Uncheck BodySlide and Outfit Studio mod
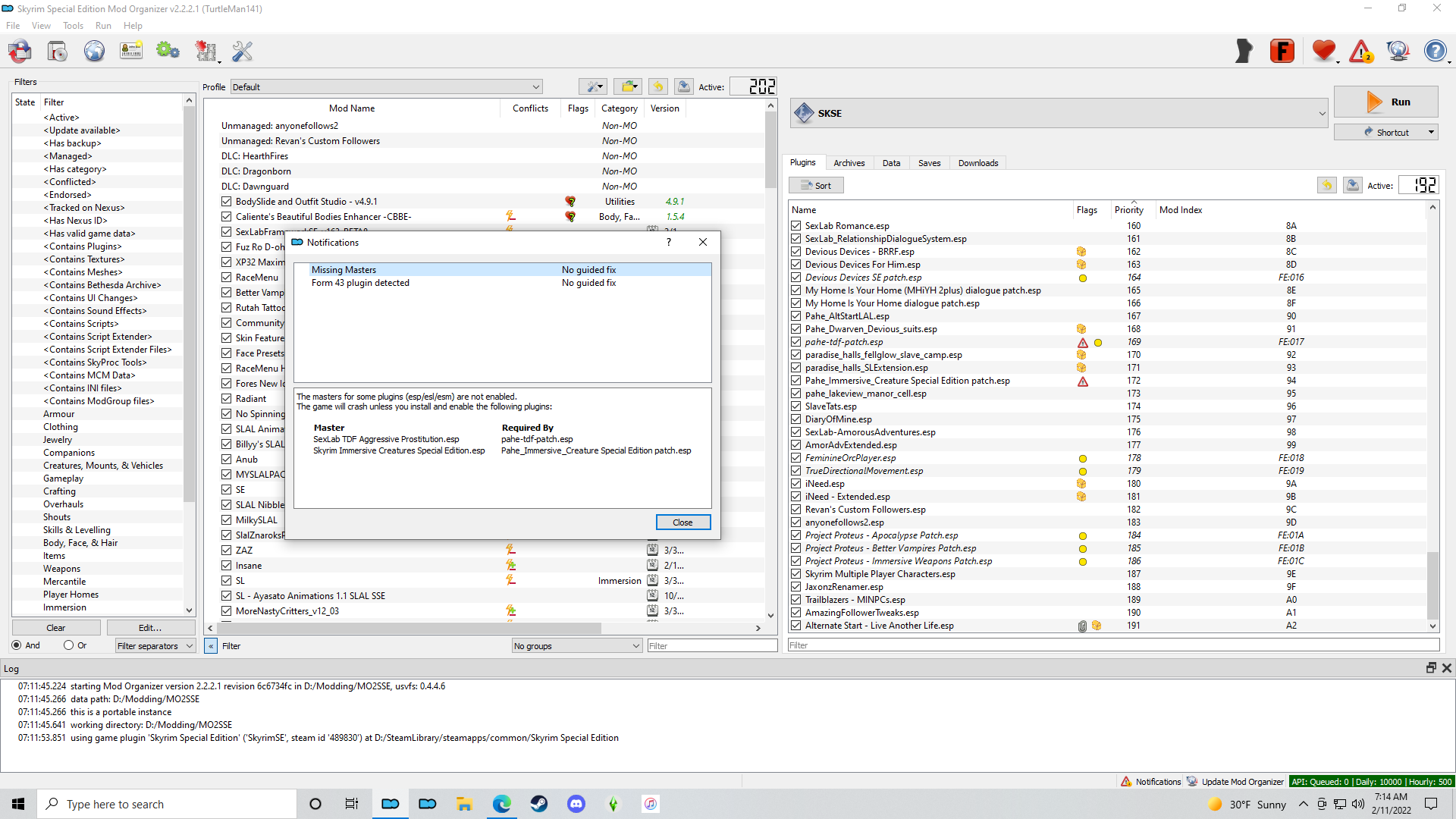The image size is (1456, 819). click(226, 202)
